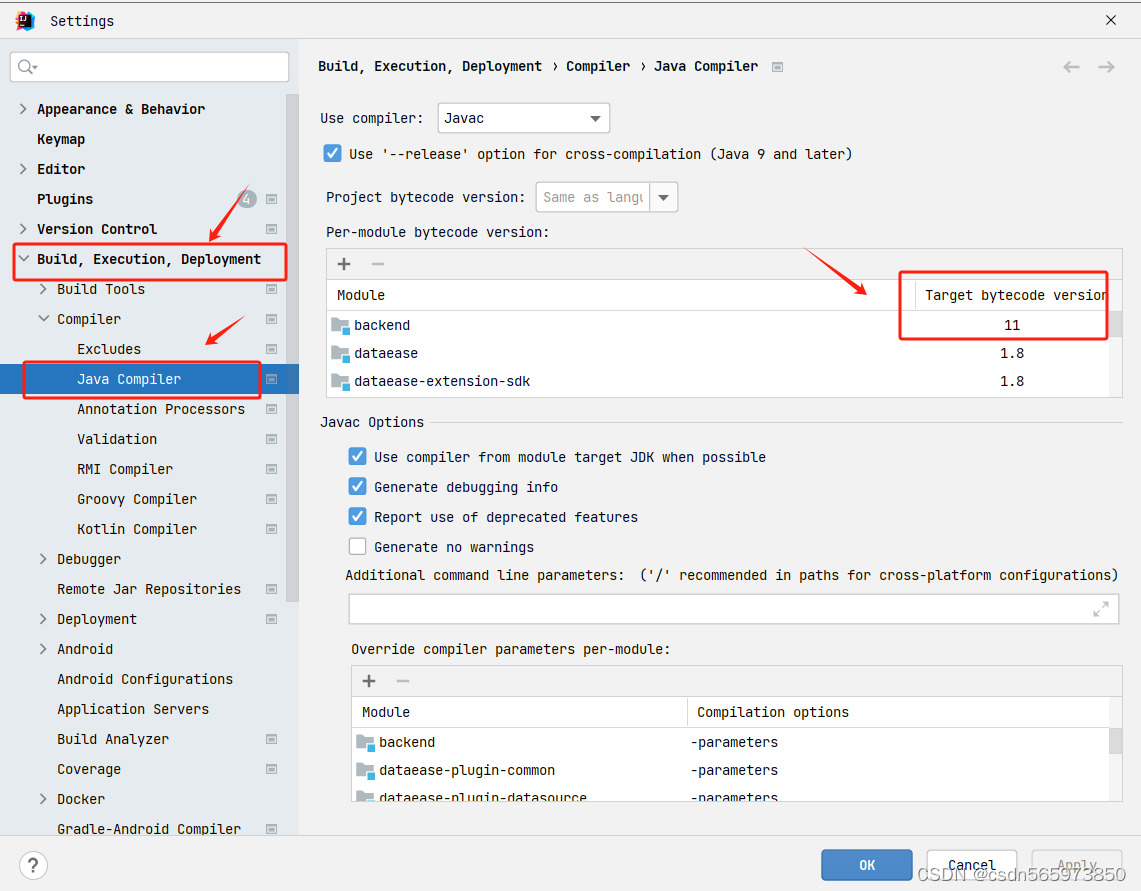This screenshot has width=1141, height=891.
Task: Collapse Build, Execution, Deployment section
Action: click(x=23, y=259)
